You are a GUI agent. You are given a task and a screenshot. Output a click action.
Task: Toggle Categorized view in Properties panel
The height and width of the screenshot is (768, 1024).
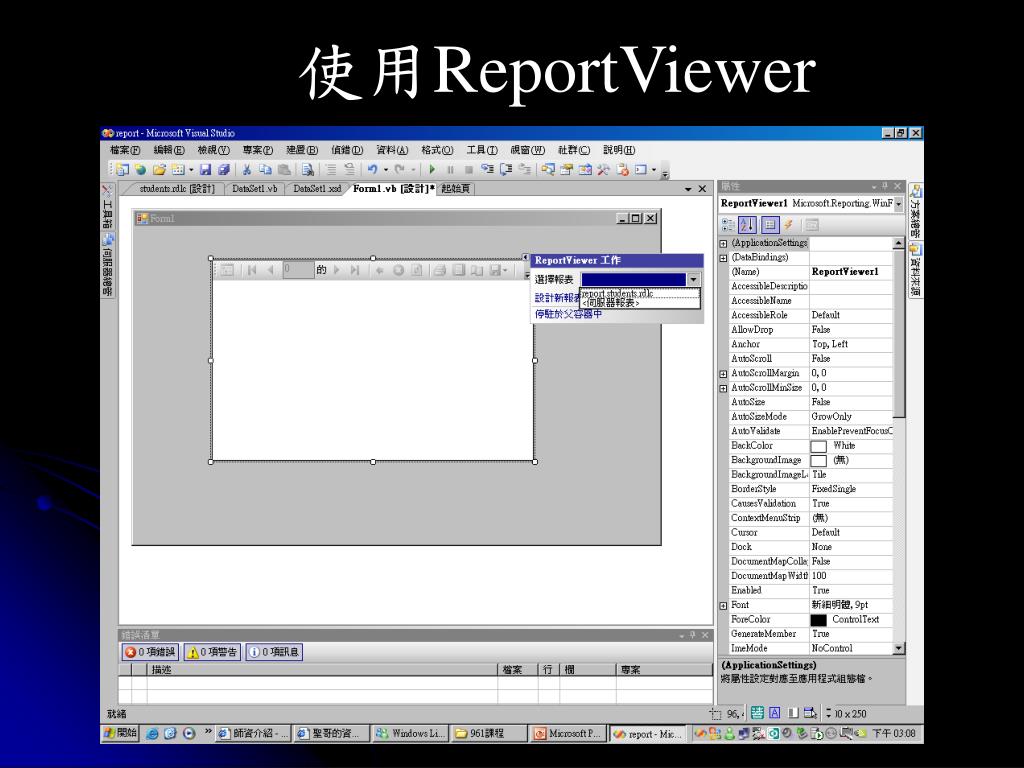coord(728,225)
